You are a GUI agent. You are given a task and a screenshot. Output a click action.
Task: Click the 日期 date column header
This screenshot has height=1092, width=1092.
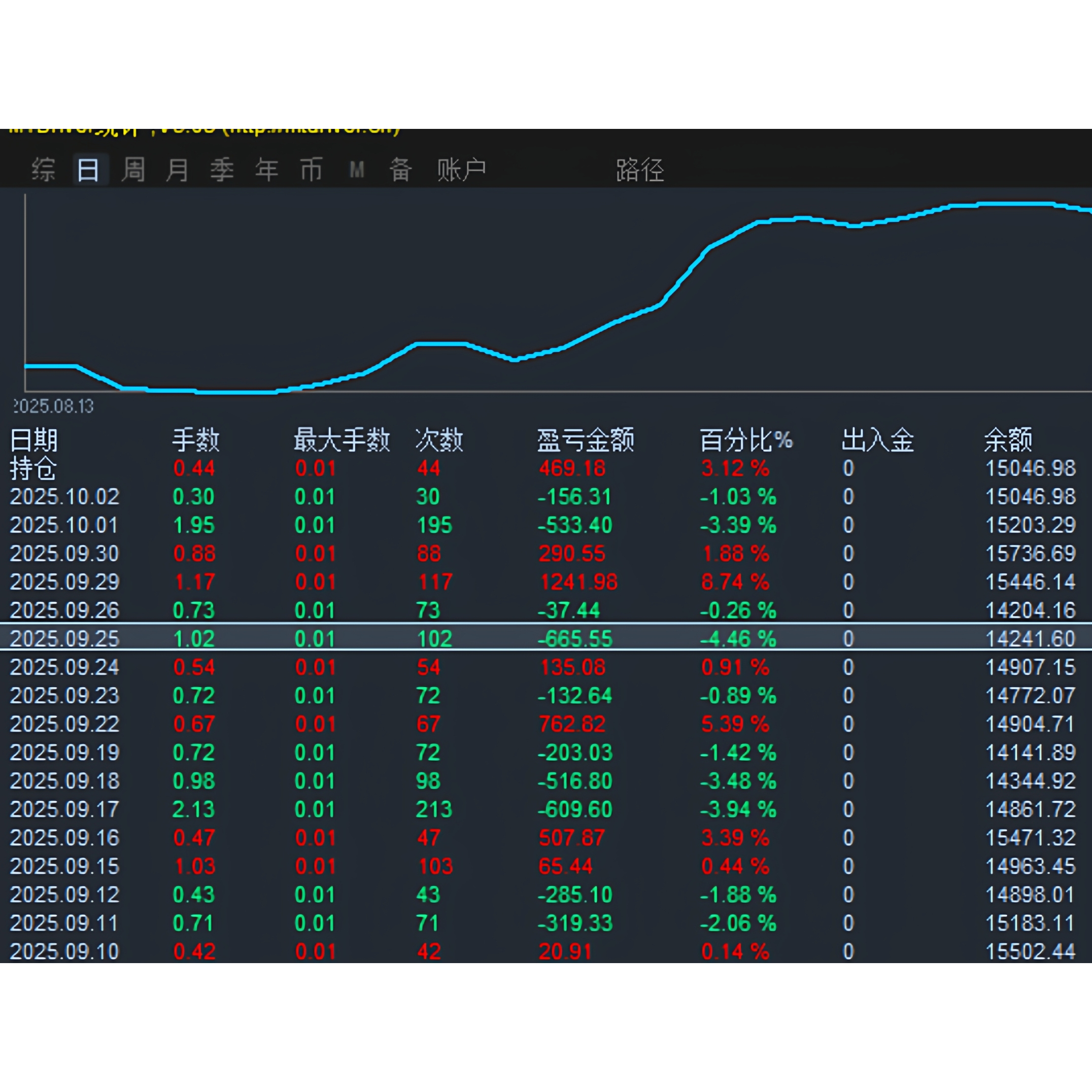click(x=34, y=440)
